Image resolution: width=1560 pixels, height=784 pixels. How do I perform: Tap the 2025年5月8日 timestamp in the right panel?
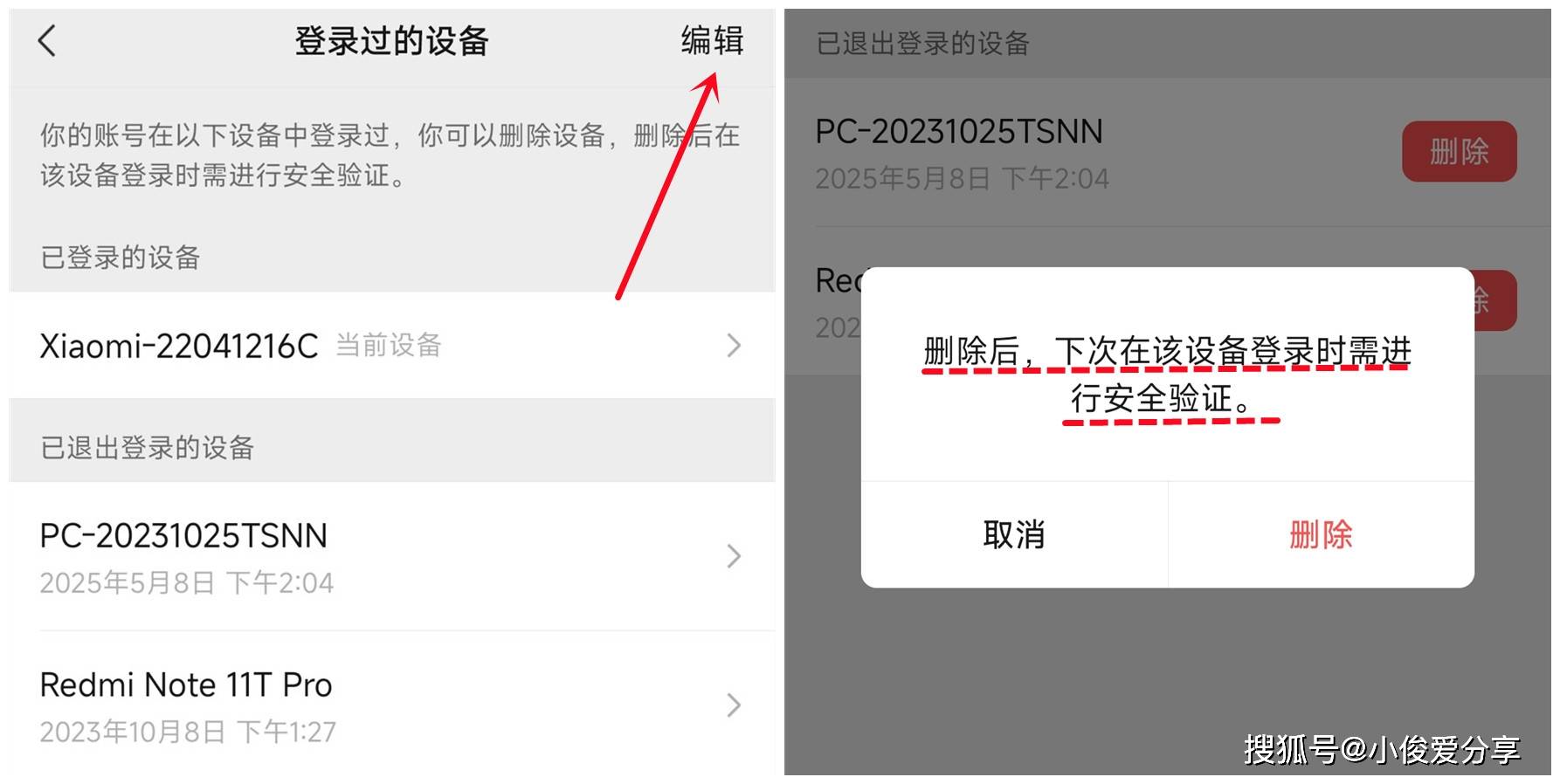pos(962,179)
